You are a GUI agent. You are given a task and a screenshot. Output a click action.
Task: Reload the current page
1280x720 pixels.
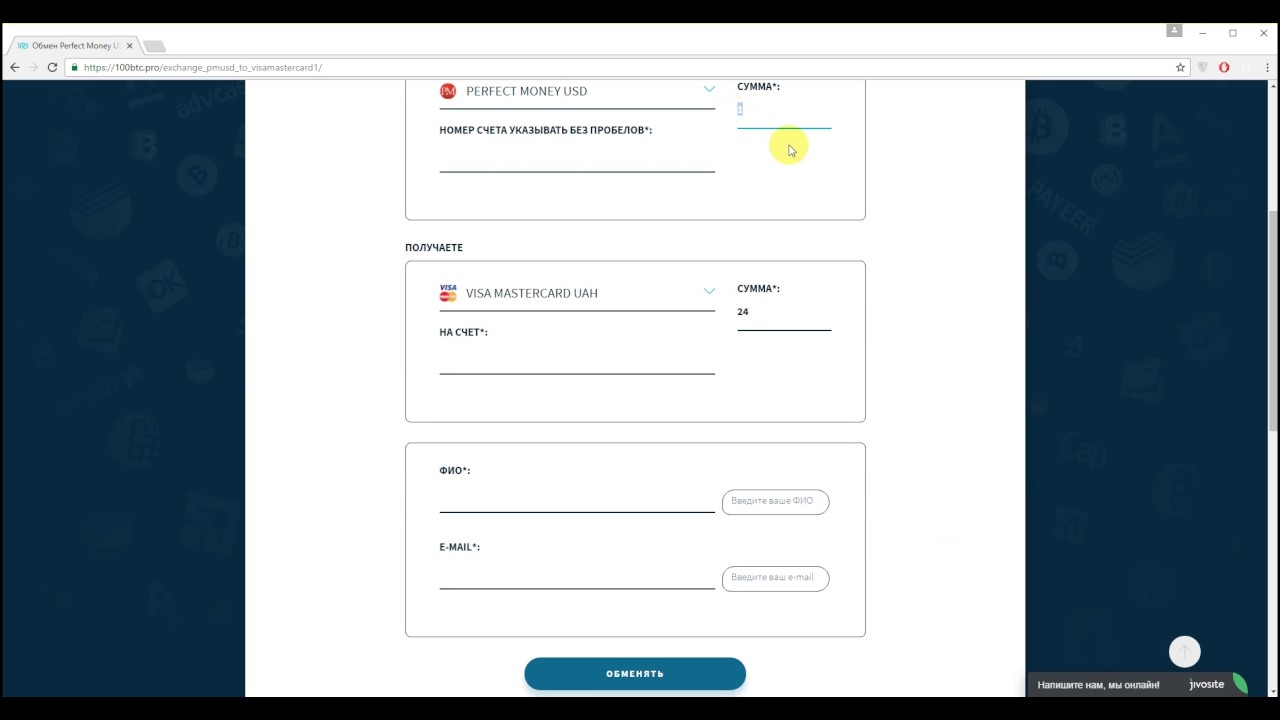point(52,67)
